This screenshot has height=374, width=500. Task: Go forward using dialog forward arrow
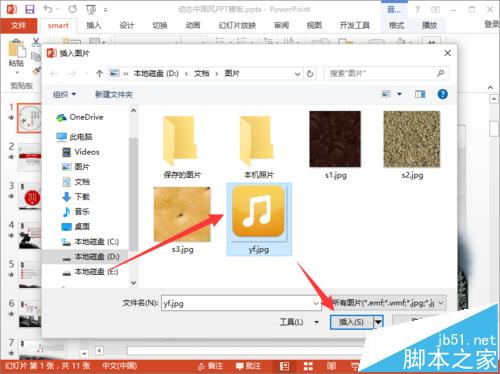pos(72,73)
